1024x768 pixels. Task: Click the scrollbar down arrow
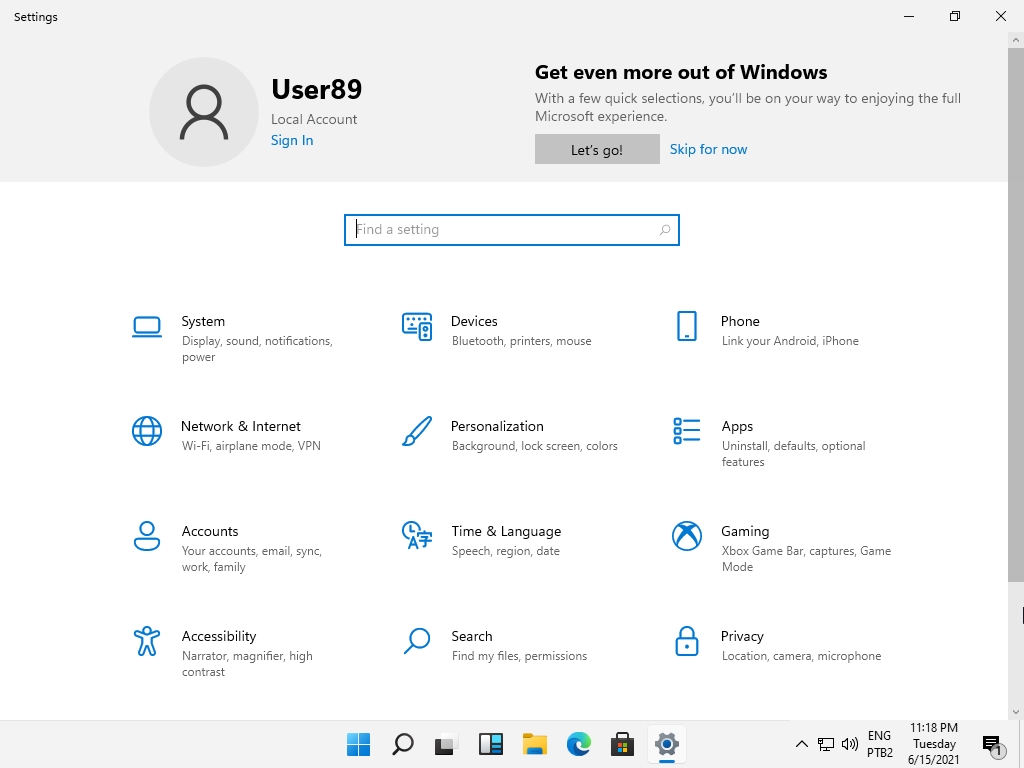tap(1016, 712)
